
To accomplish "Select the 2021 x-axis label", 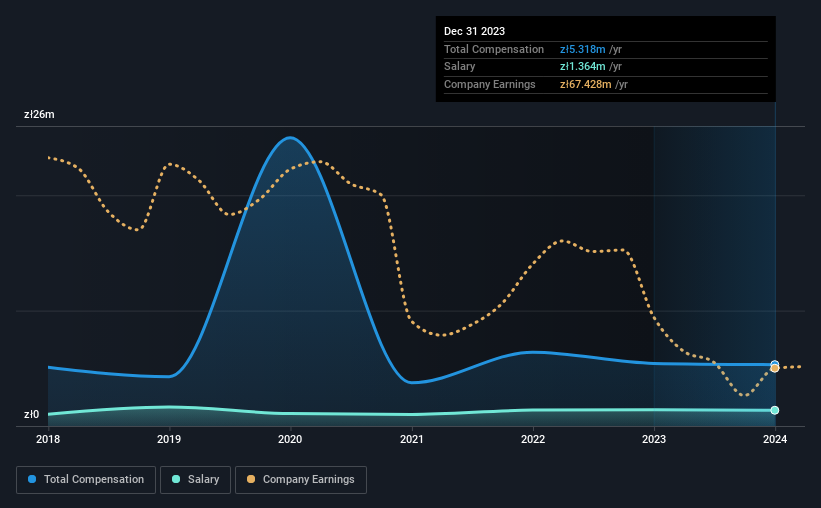I will [412, 439].
